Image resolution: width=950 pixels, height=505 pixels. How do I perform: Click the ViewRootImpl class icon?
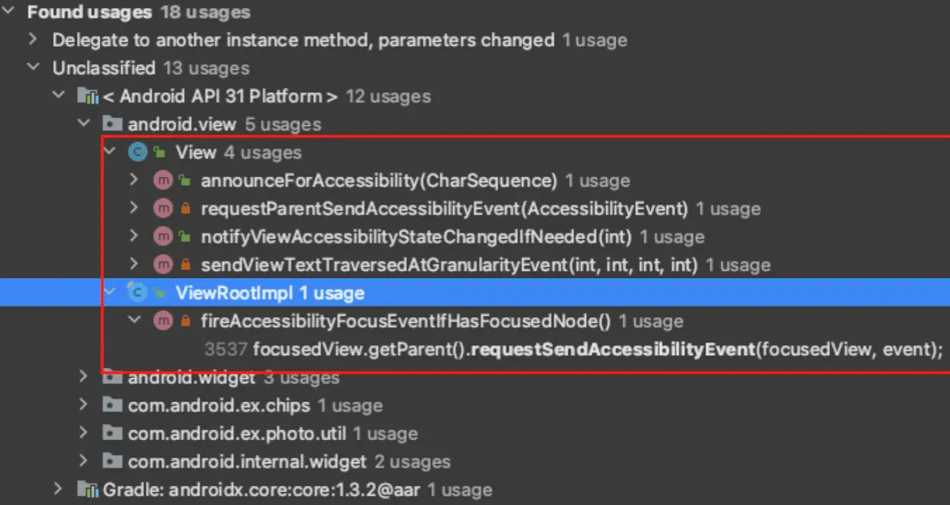point(138,292)
